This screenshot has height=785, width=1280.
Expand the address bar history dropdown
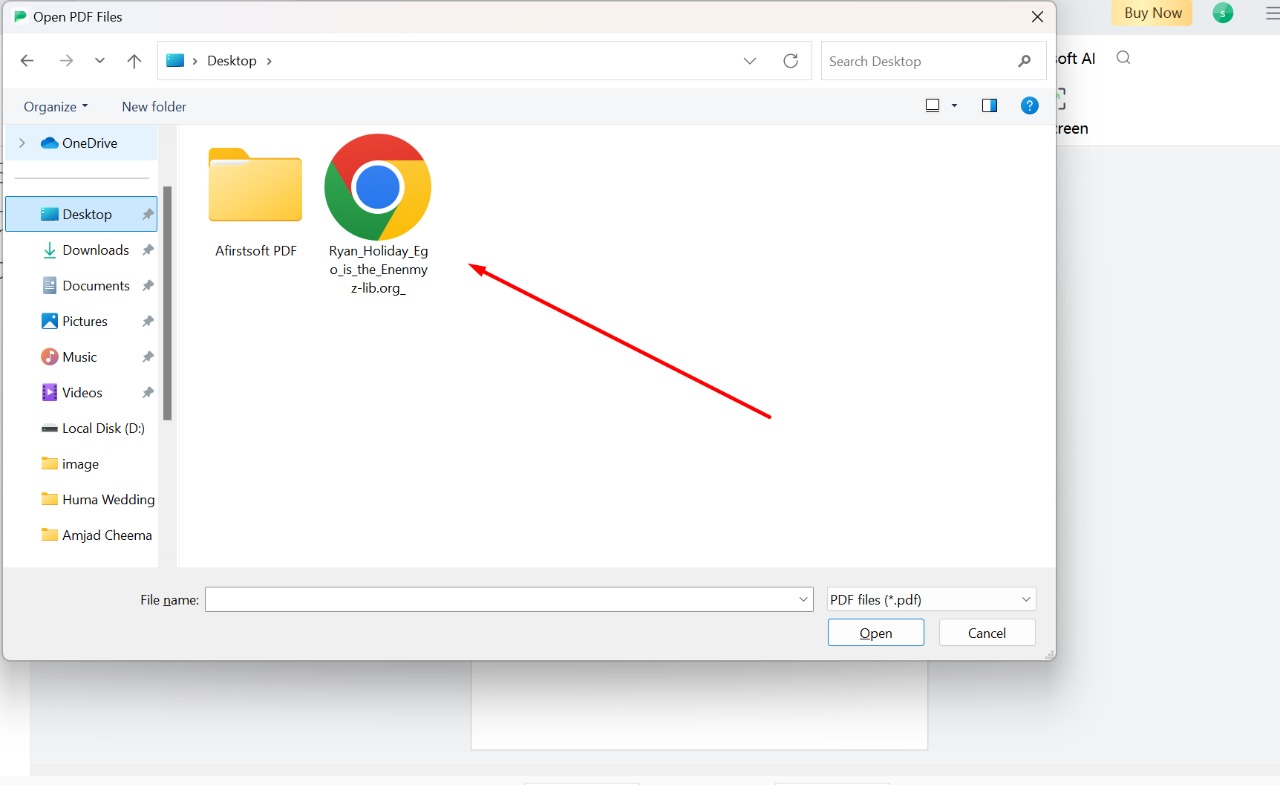tap(750, 61)
